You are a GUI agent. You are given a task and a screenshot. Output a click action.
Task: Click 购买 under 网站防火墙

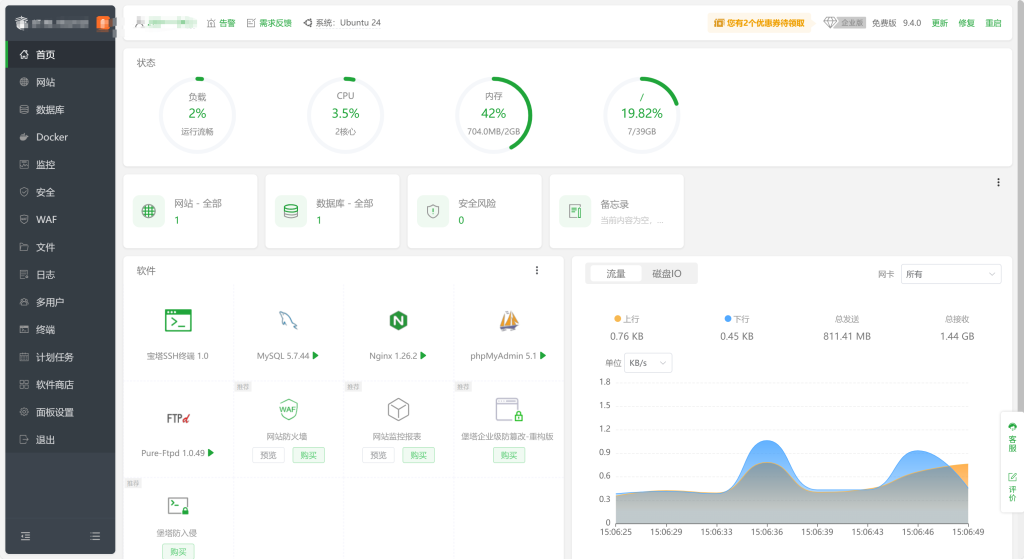point(308,455)
